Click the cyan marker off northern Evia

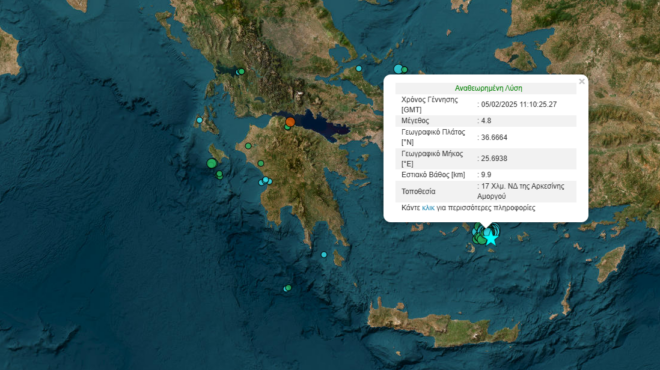[x=359, y=69]
